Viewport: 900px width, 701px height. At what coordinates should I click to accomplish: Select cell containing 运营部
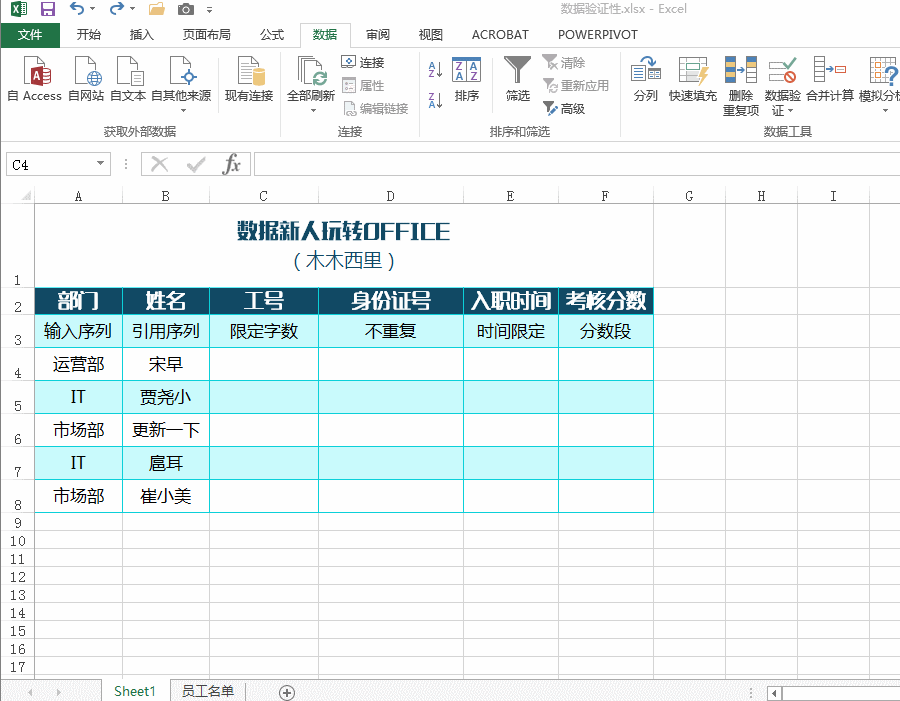79,365
